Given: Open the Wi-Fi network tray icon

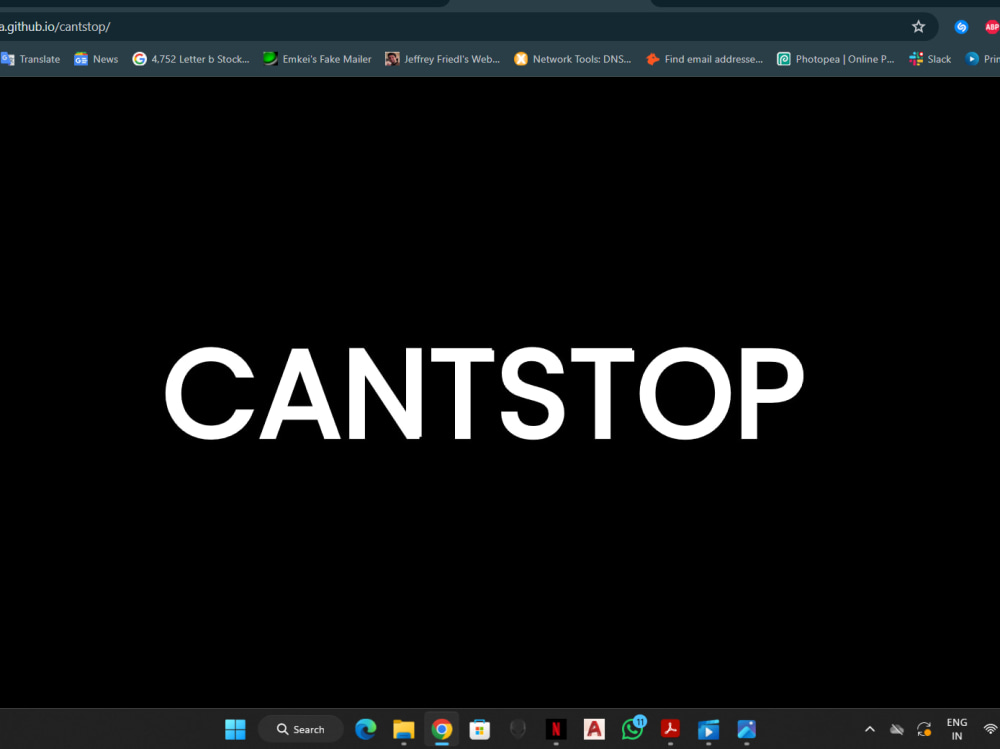Looking at the screenshot, I should point(990,729).
